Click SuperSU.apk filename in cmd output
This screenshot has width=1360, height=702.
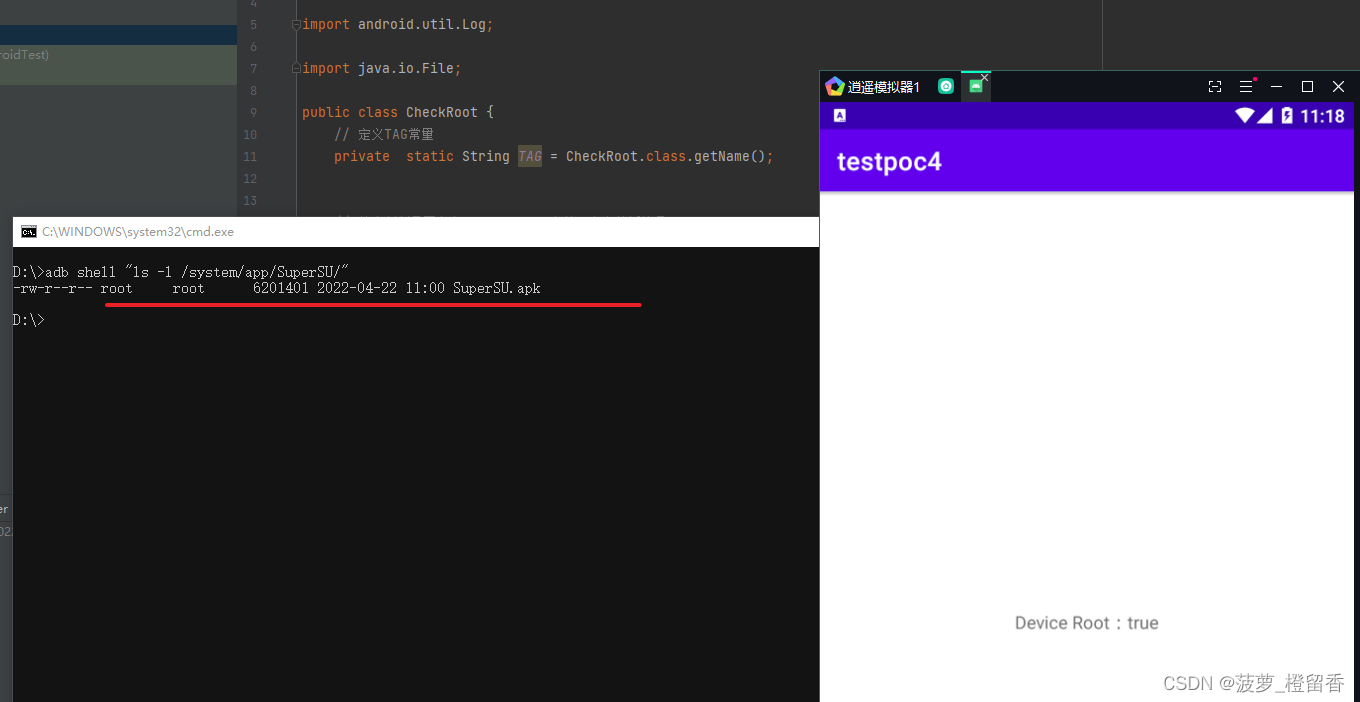pos(496,288)
